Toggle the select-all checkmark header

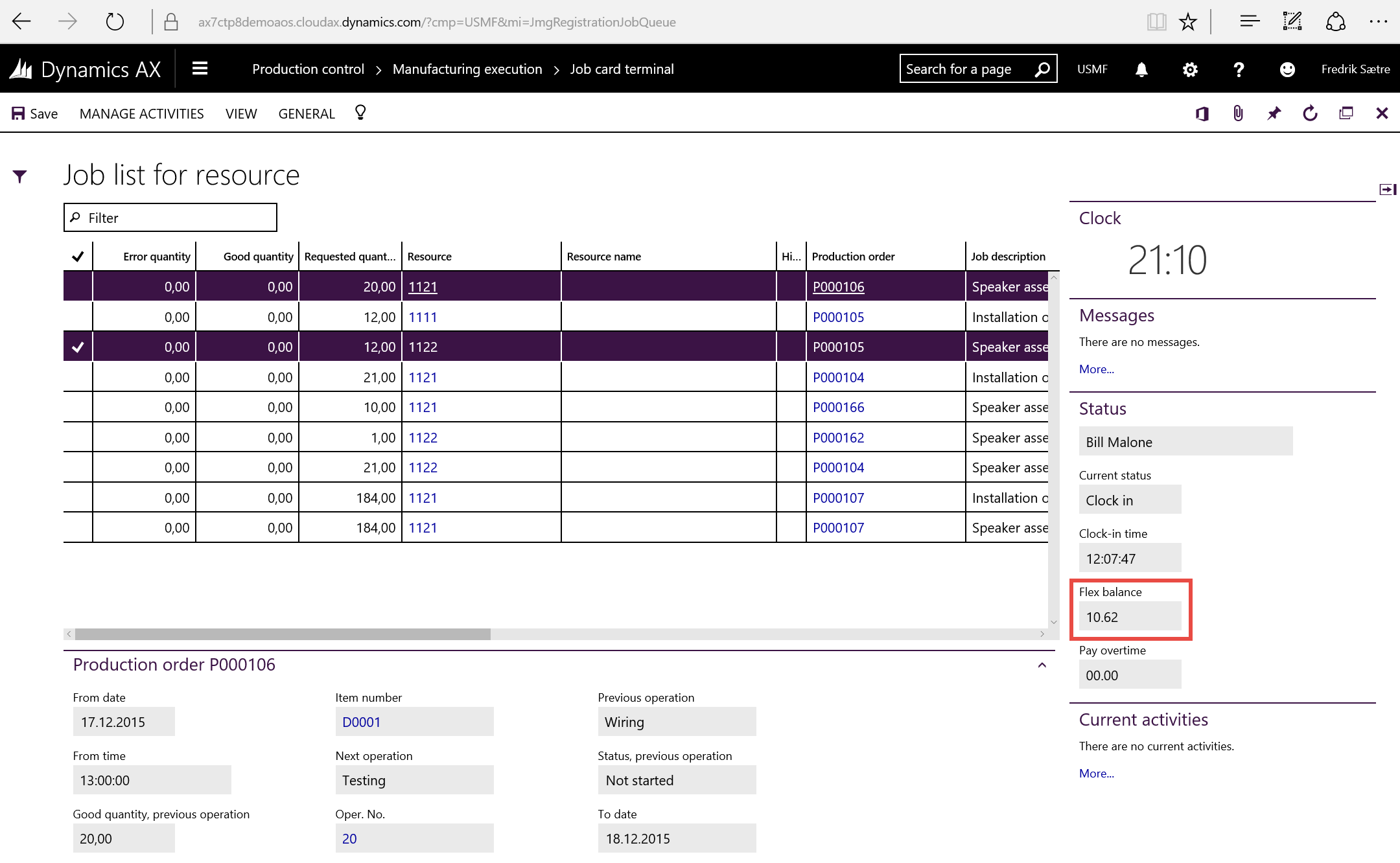click(78, 257)
